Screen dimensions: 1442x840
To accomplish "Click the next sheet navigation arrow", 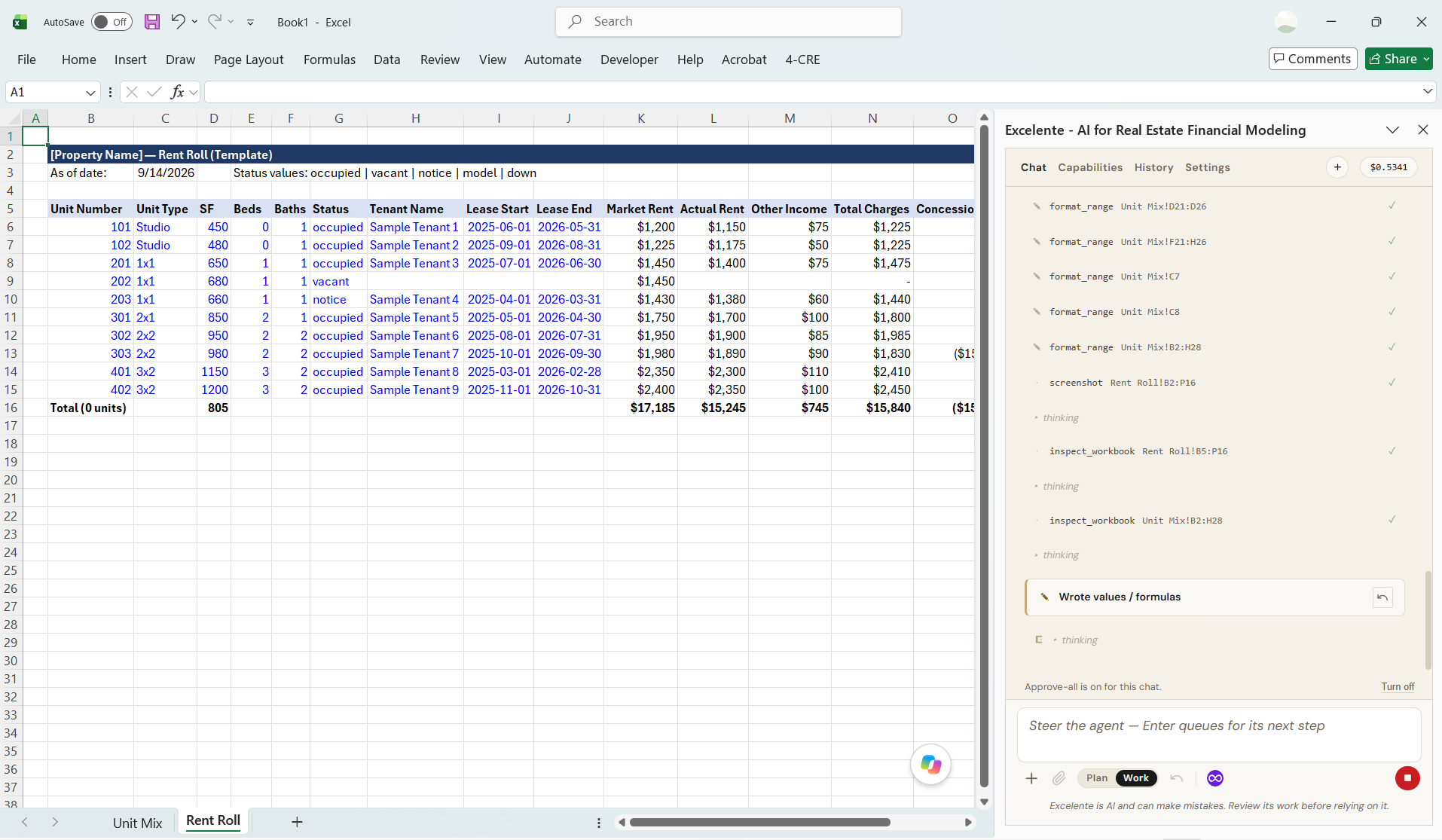I will pos(55,822).
